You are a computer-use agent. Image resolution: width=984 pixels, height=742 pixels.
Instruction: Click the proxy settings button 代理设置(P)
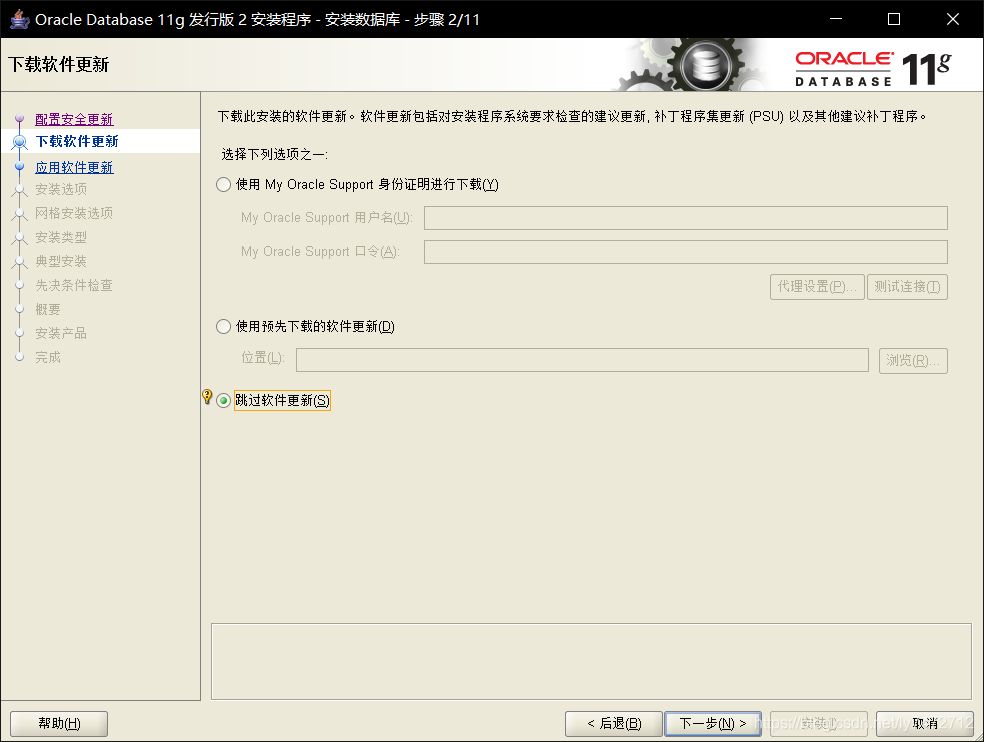[x=817, y=287]
